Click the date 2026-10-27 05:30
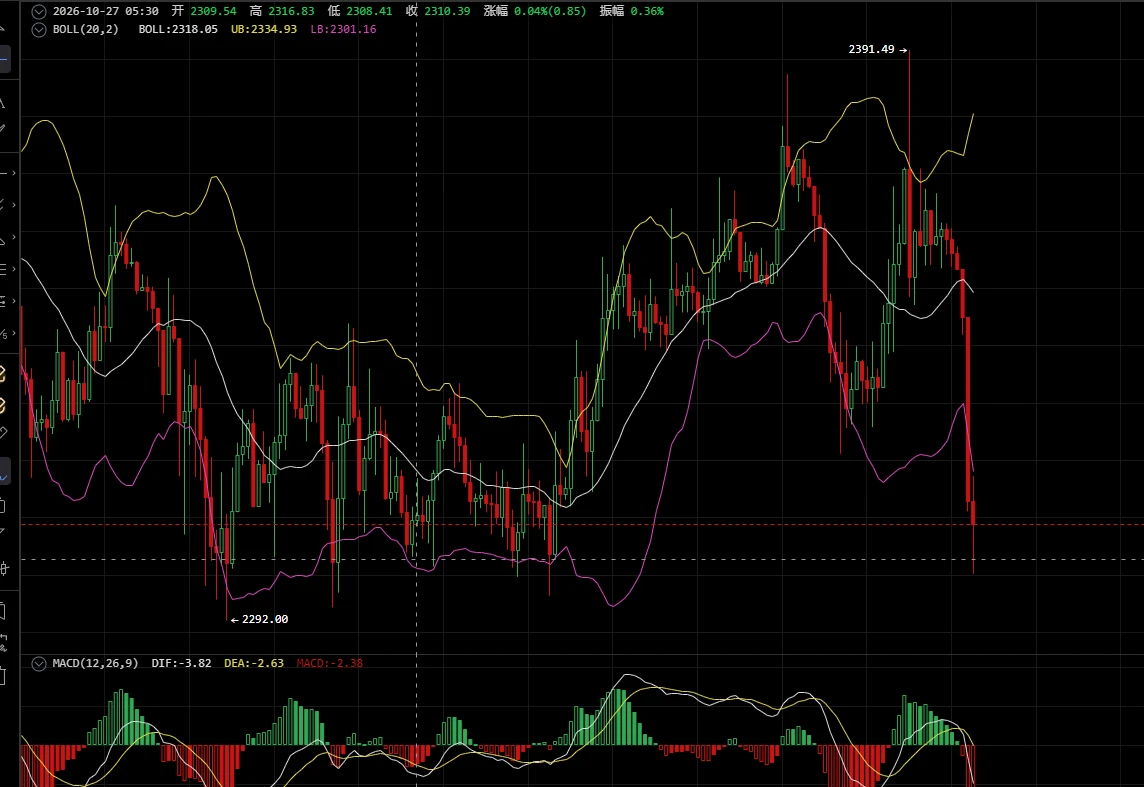 coord(106,11)
